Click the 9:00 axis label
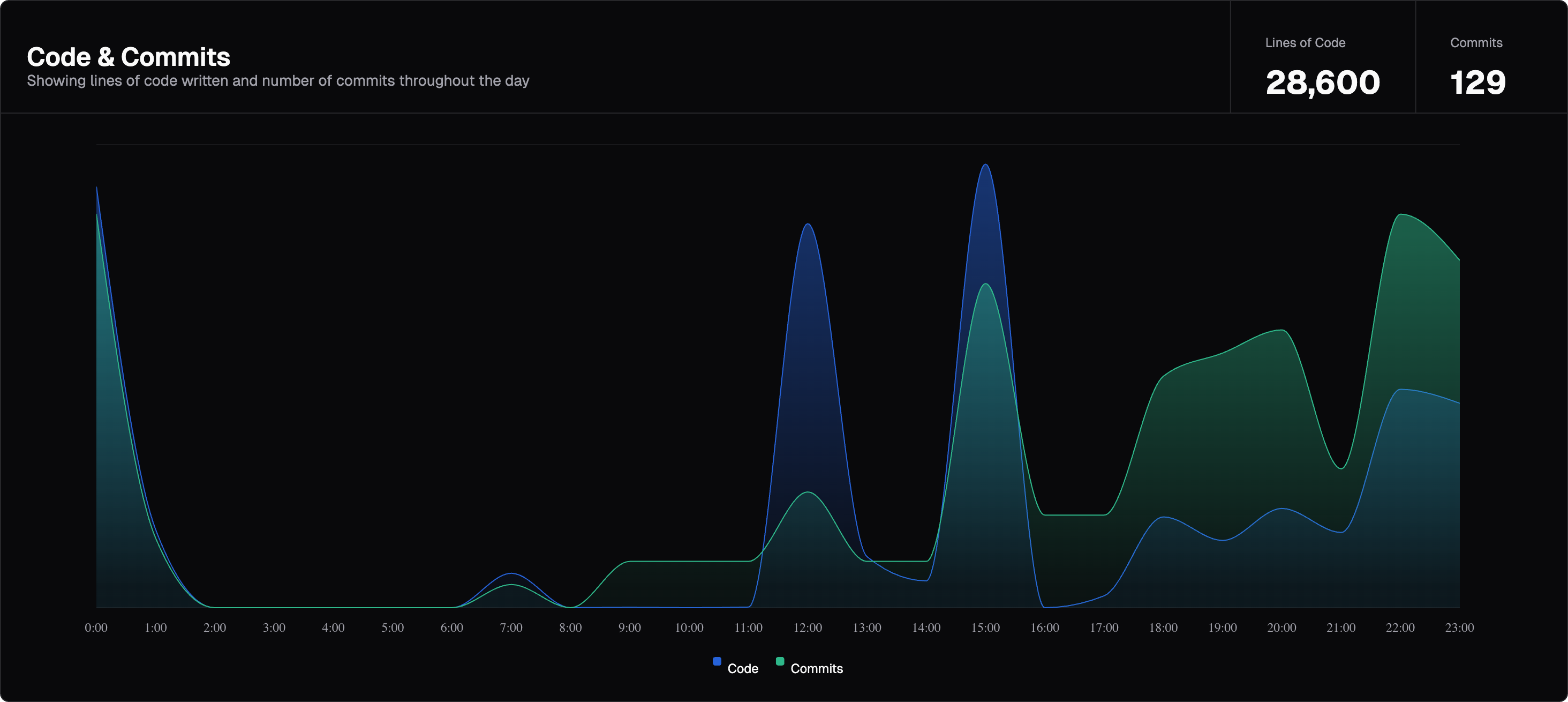 point(629,628)
